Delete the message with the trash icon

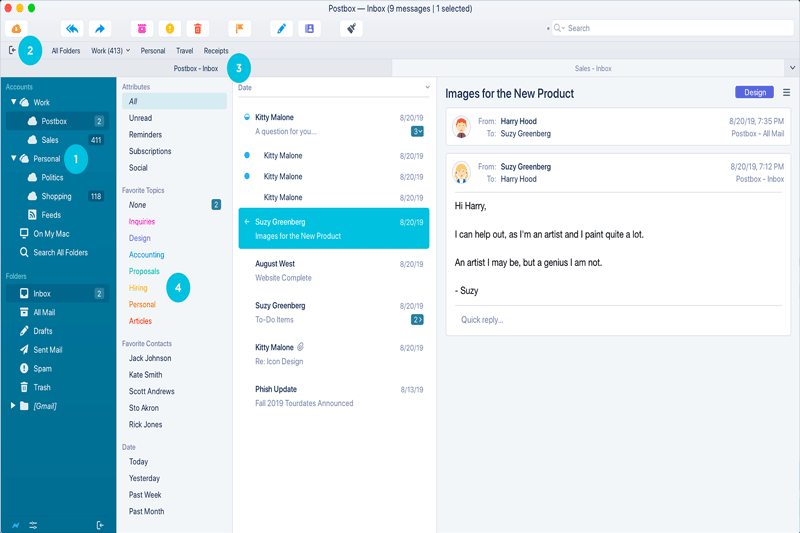pos(198,29)
